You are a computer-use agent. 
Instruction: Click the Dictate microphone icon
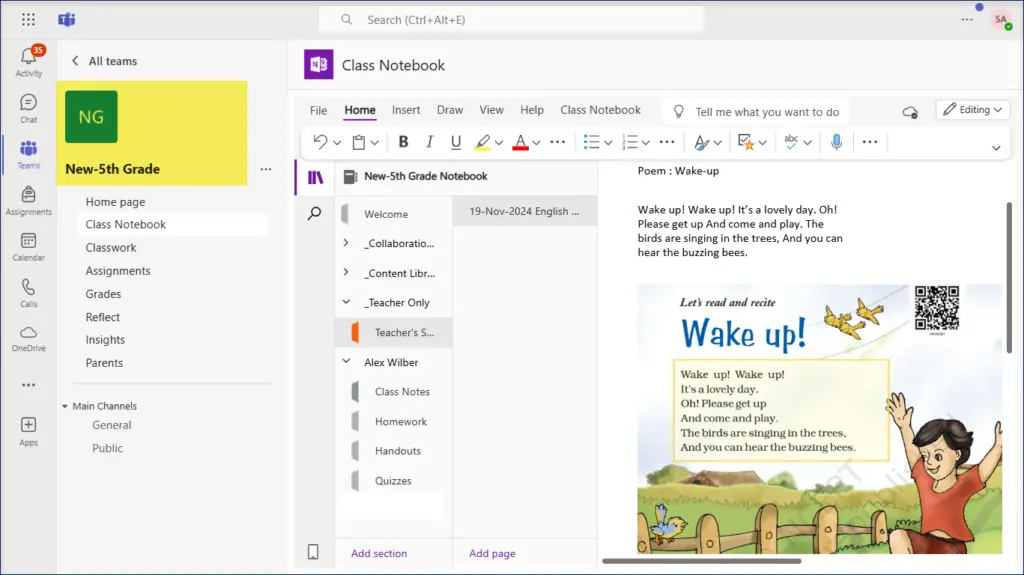[x=836, y=142]
